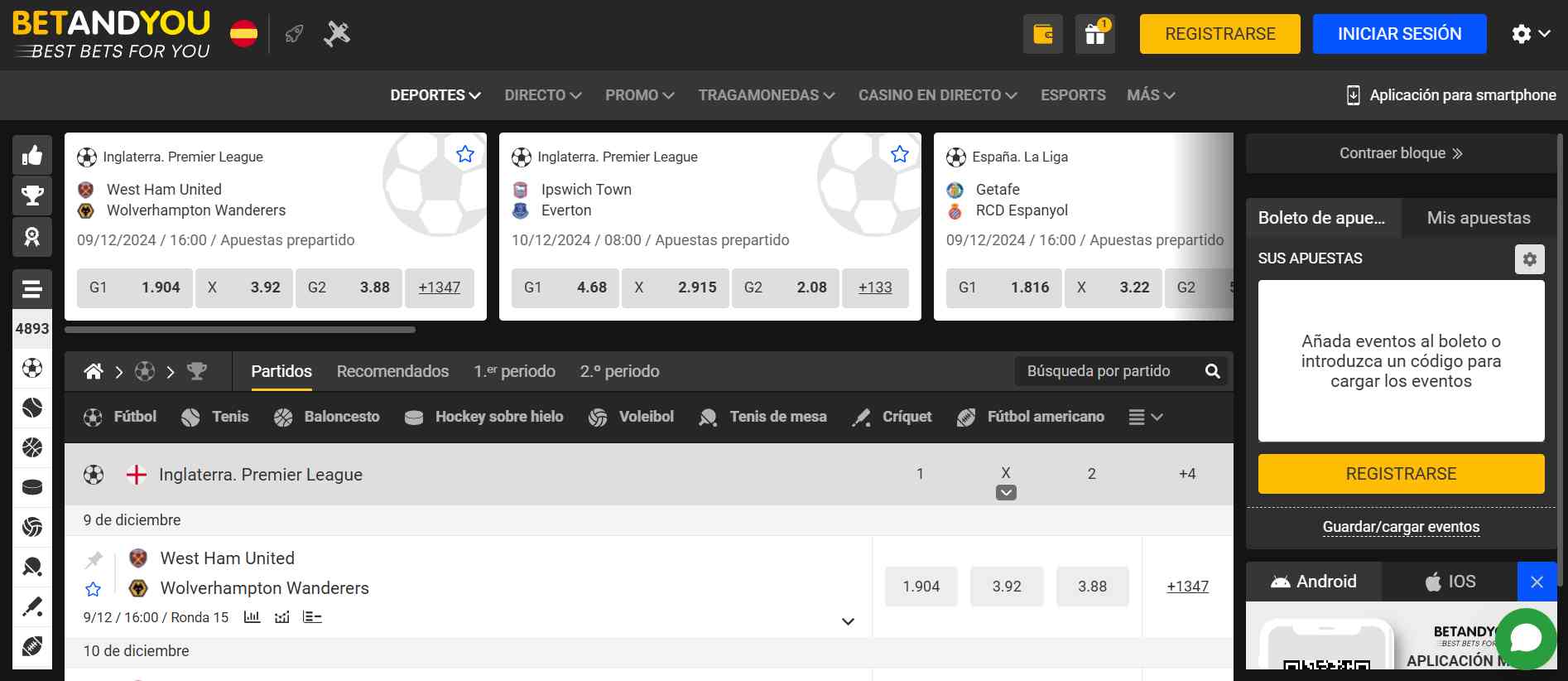1568x681 pixels.
Task: Select basketball icon in left sidebar
Action: pyautogui.click(x=32, y=447)
